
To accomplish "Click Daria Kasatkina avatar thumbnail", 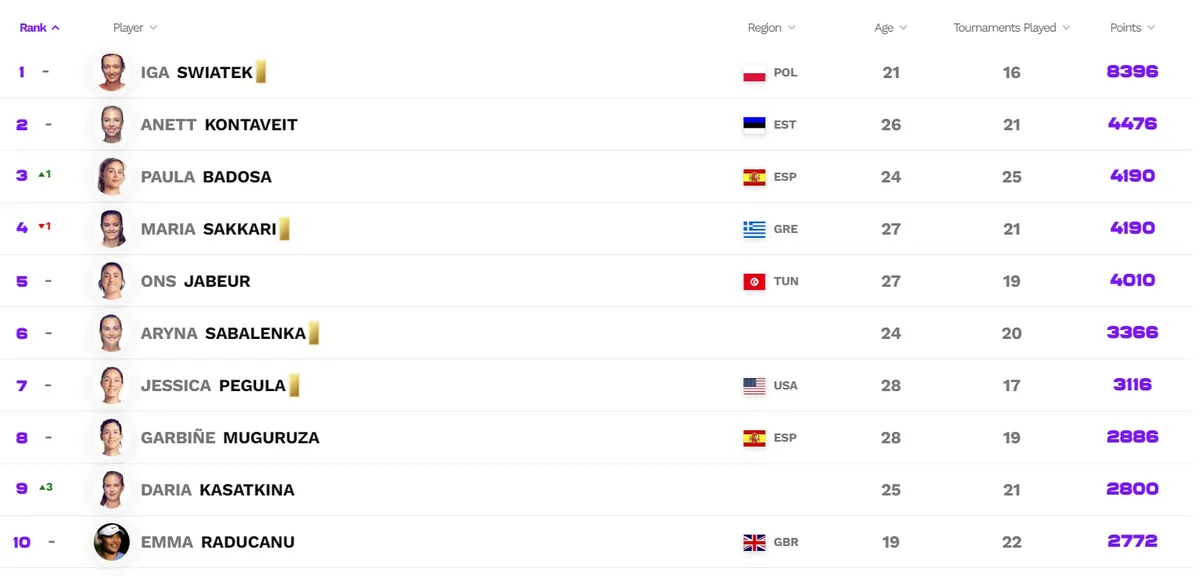I will coord(111,490).
